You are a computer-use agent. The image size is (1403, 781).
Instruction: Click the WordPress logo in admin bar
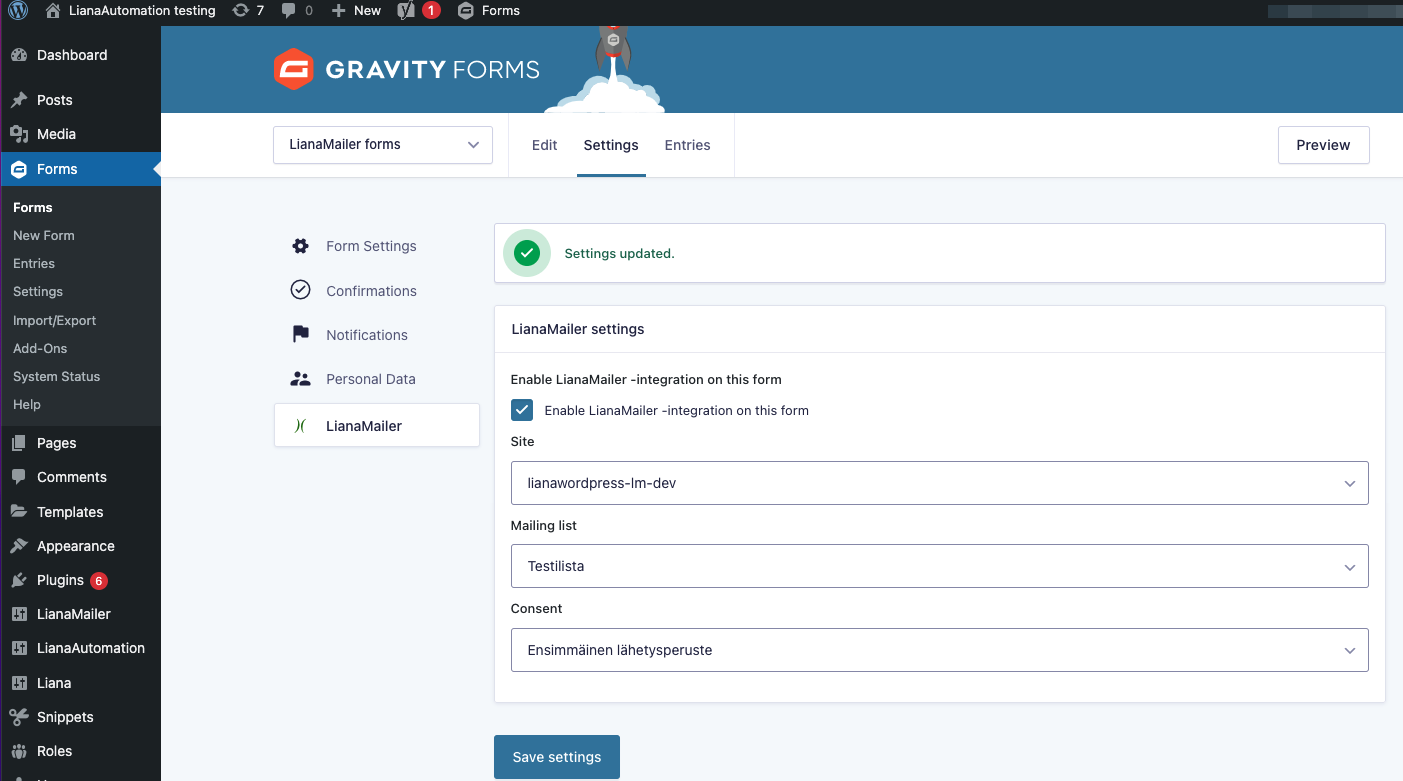coord(18,11)
